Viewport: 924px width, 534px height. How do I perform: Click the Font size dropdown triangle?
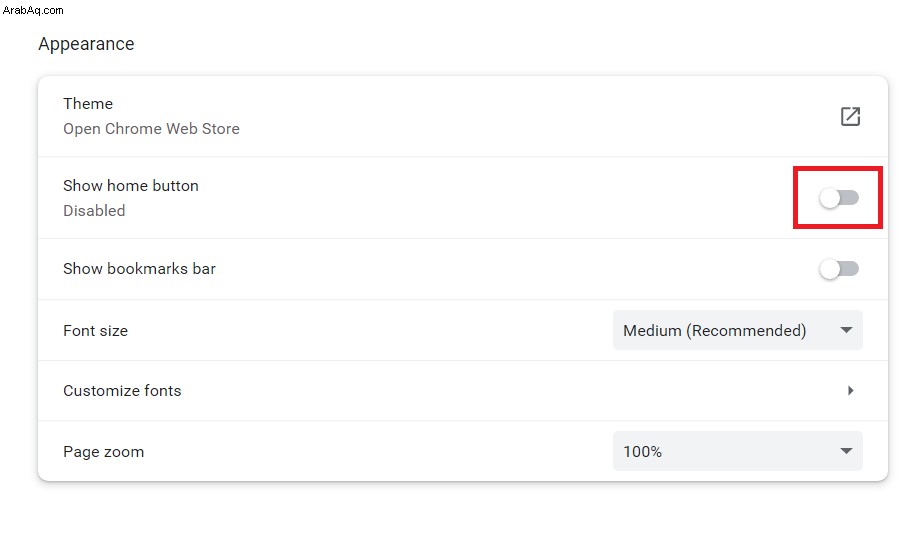tap(846, 330)
